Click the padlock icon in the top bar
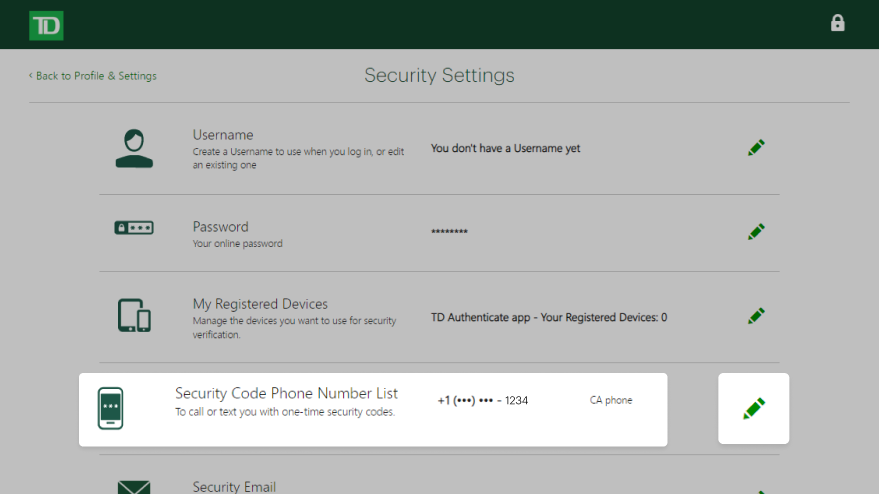 838,23
